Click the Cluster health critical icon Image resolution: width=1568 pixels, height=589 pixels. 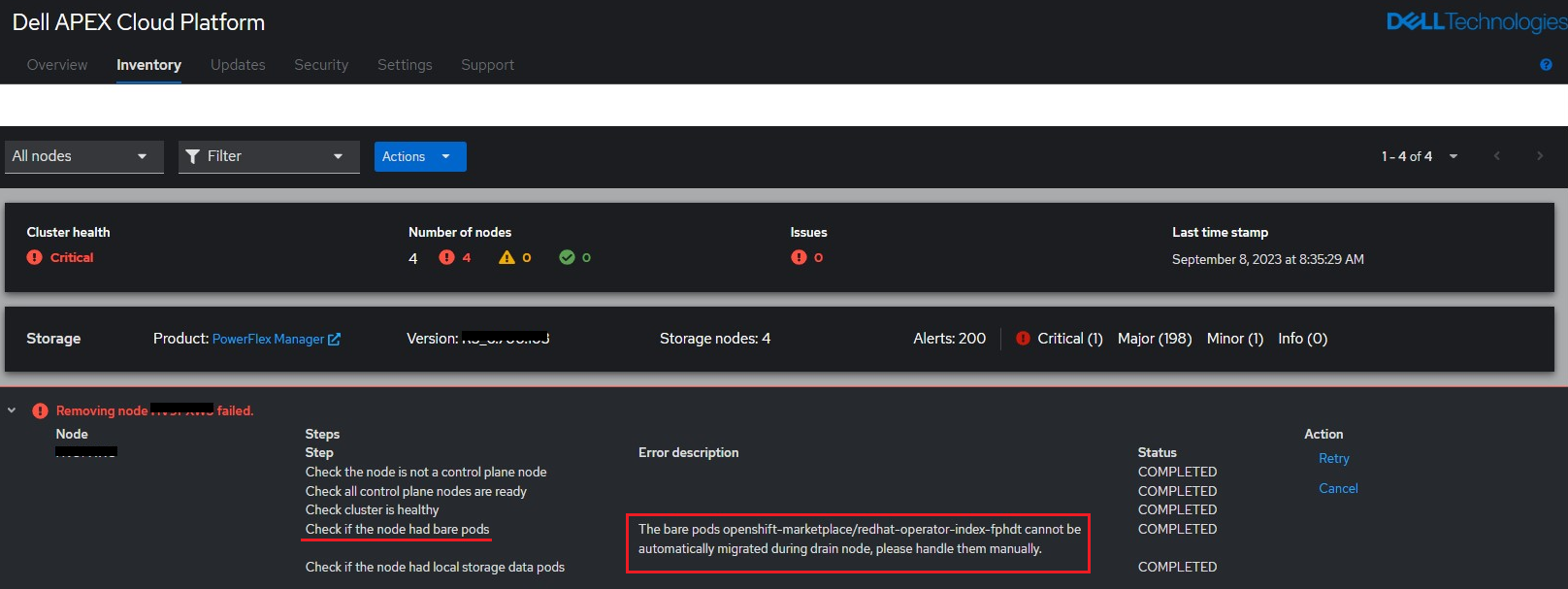(x=35, y=257)
